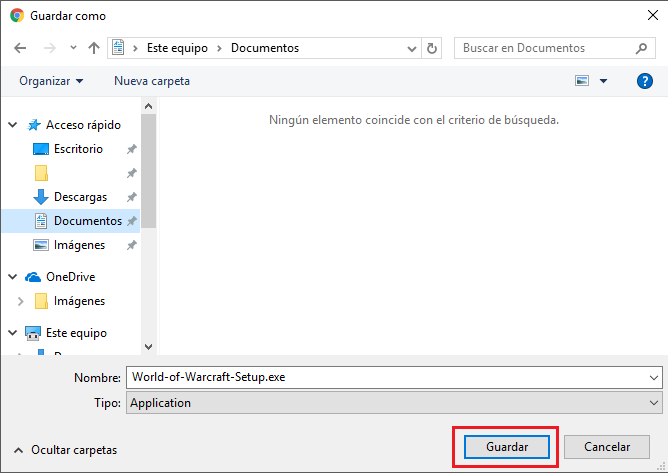
Task: Click Cancelar to dismiss the dialog
Action: pyautogui.click(x=607, y=447)
